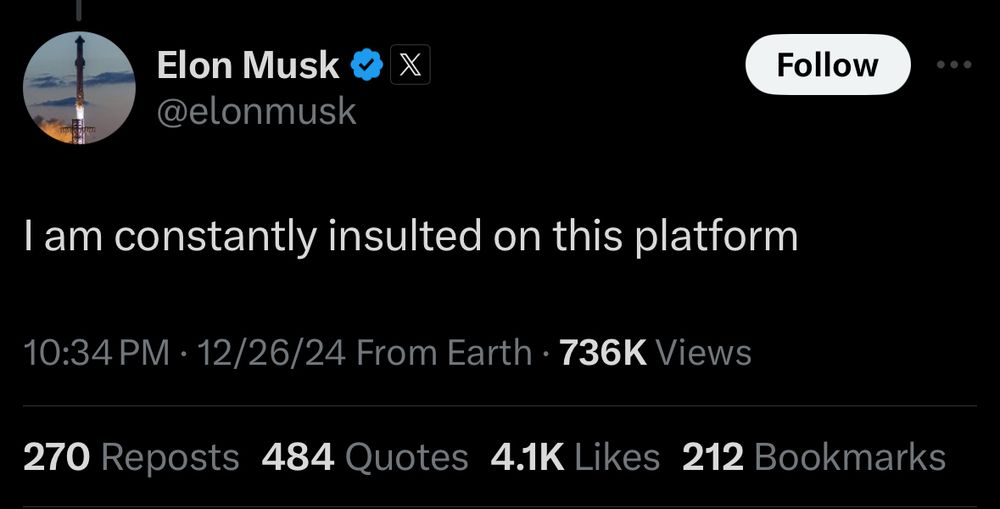Open the 212 Bookmarks count
Image resolution: width=1000 pixels, height=509 pixels.
[814, 458]
